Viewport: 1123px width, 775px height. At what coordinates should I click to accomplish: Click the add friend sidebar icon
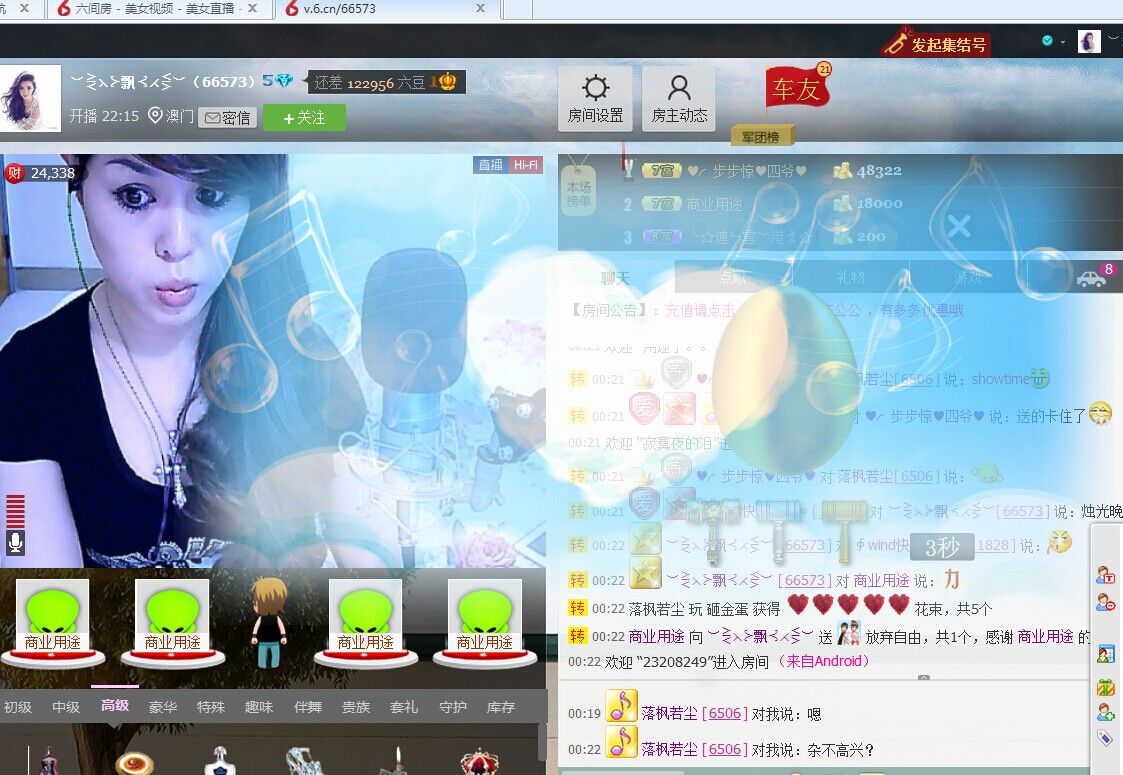[x=1105, y=712]
